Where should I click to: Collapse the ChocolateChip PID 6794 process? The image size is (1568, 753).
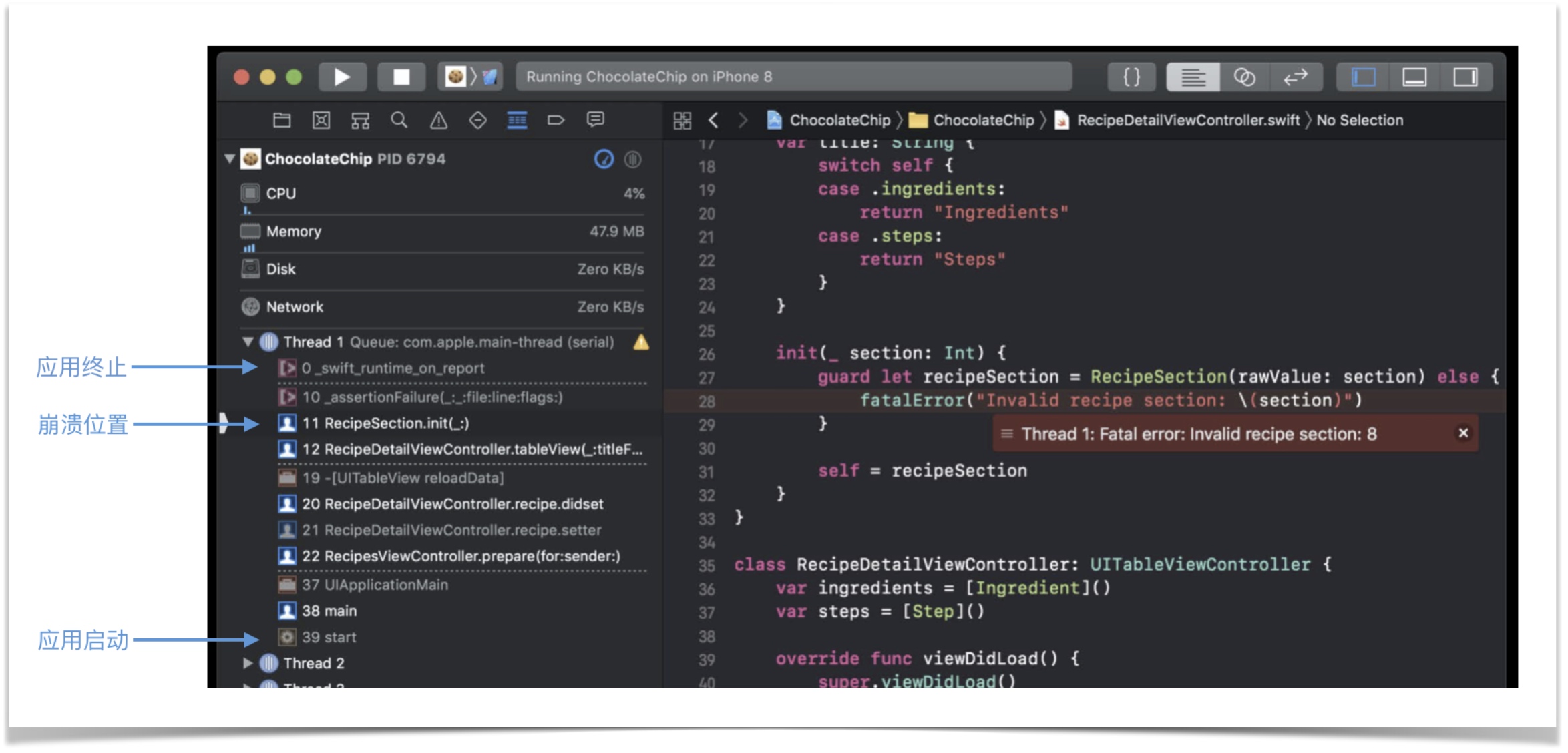click(x=230, y=159)
